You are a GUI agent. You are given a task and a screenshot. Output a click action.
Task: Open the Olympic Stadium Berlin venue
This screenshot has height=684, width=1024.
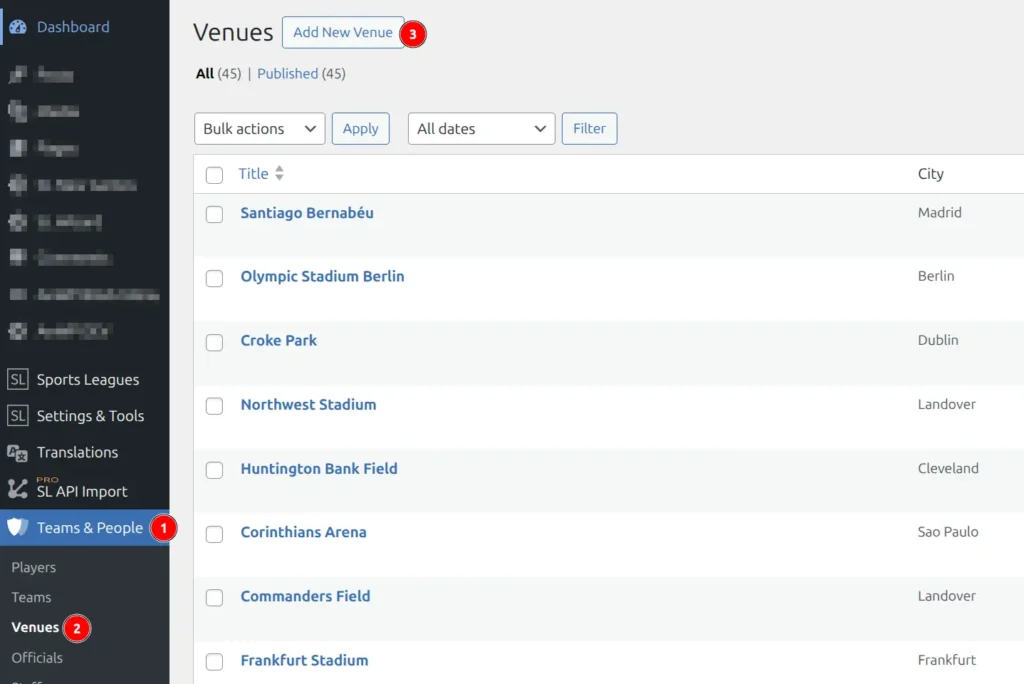click(x=322, y=276)
